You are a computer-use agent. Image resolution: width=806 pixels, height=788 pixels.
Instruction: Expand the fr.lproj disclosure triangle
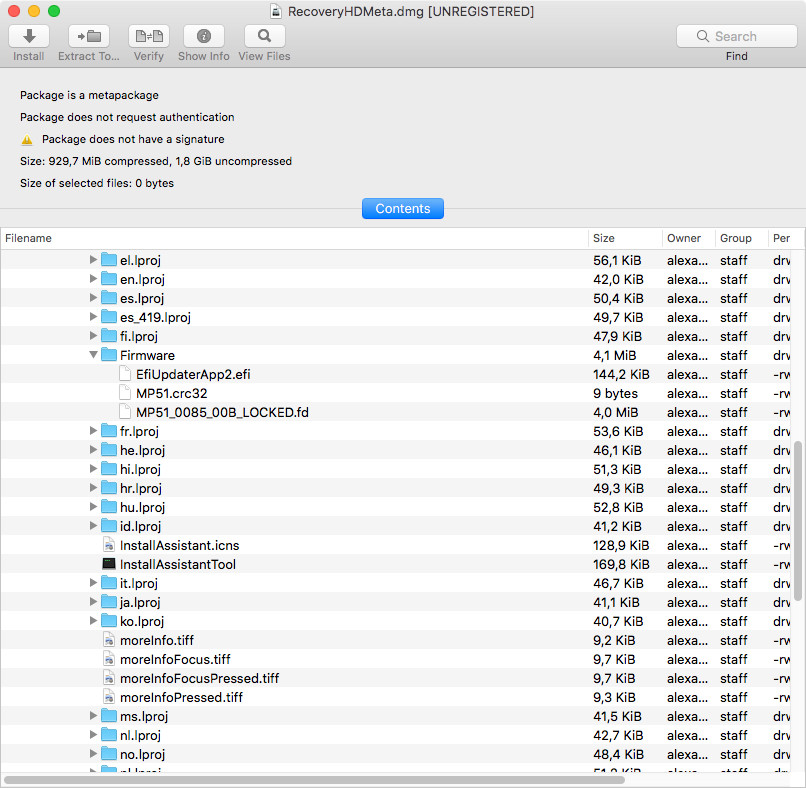93,431
